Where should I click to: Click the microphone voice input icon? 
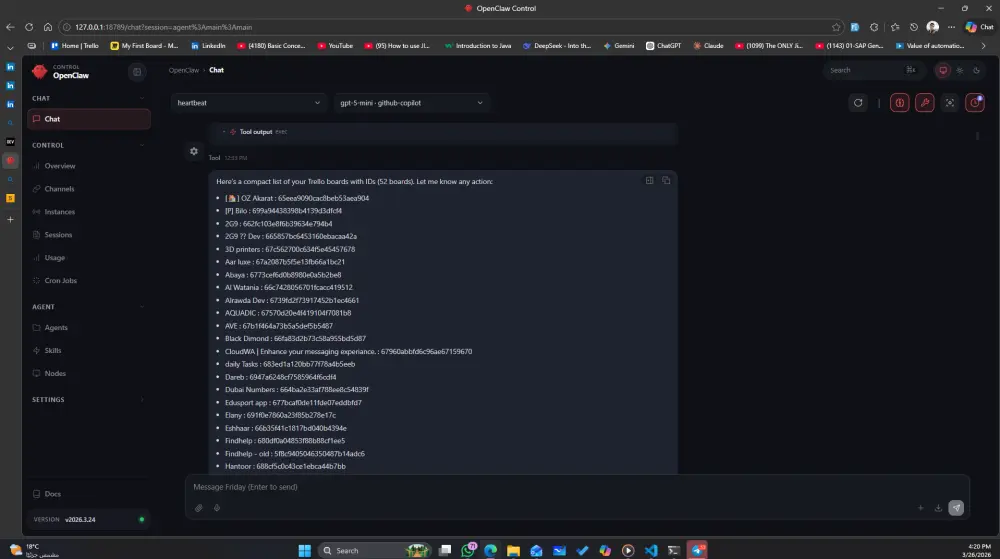[x=217, y=508]
